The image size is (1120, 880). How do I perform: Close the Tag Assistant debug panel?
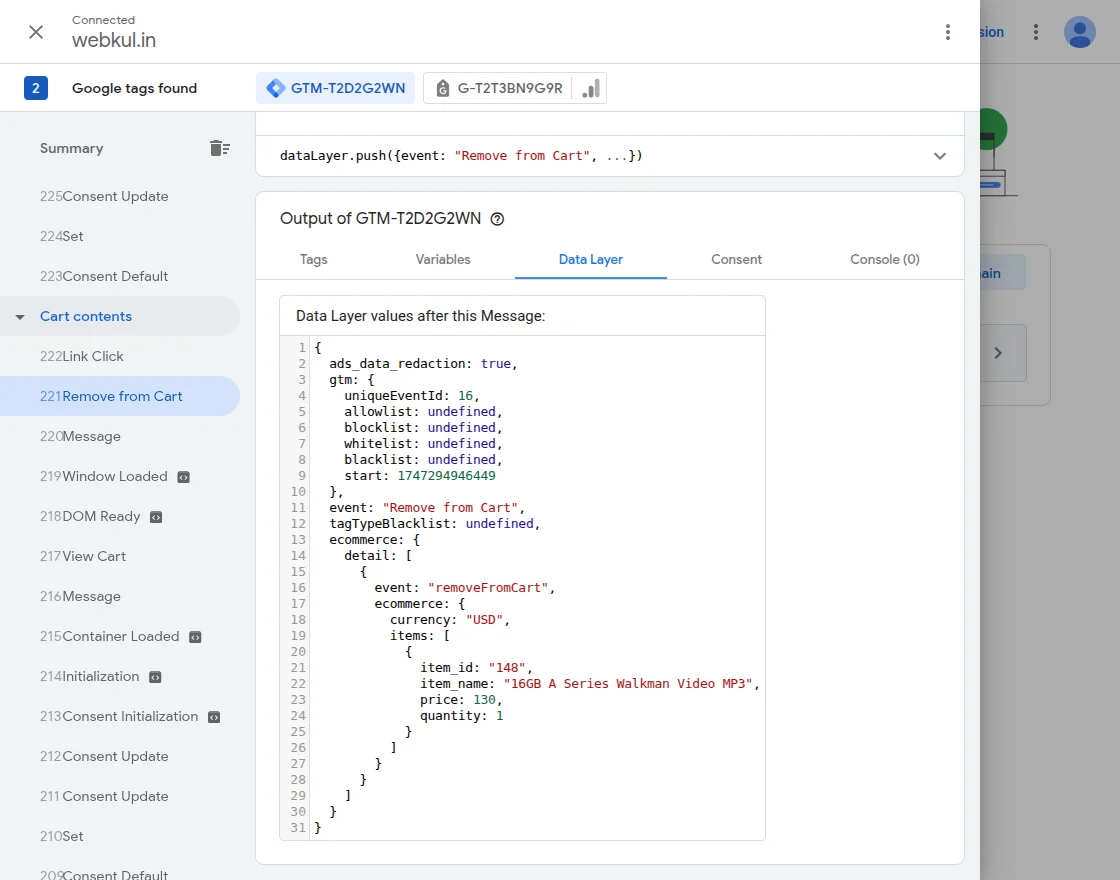[36, 32]
